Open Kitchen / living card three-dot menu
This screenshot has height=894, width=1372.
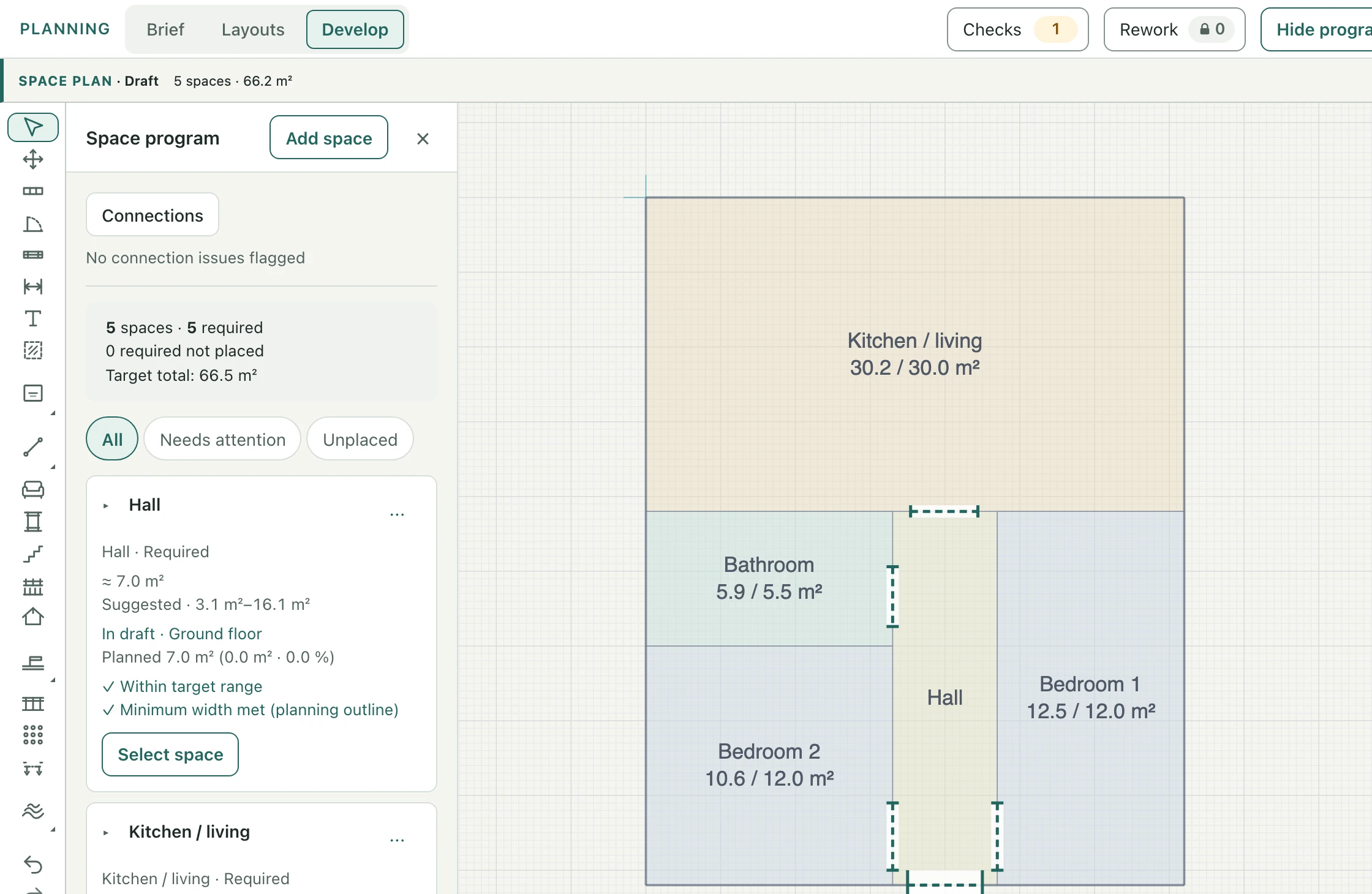[397, 840]
